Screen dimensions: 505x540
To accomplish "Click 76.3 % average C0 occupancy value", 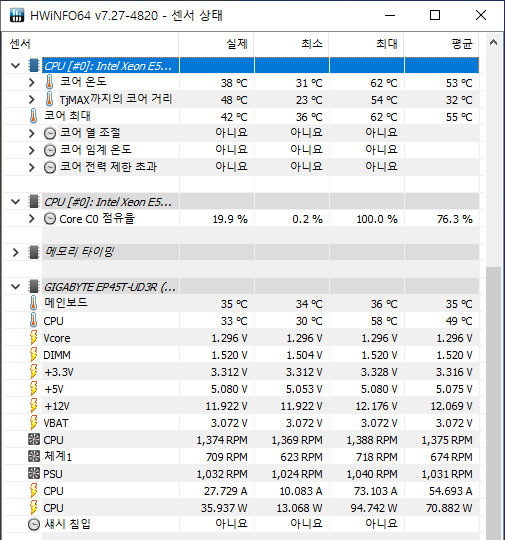I will pos(455,219).
